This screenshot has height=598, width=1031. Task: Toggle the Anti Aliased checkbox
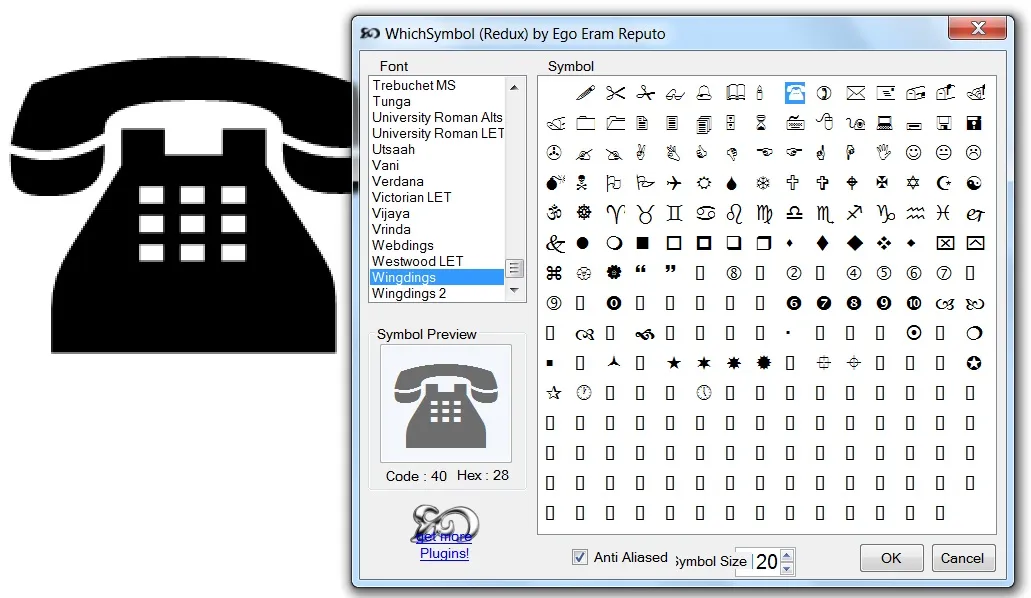pyautogui.click(x=579, y=557)
